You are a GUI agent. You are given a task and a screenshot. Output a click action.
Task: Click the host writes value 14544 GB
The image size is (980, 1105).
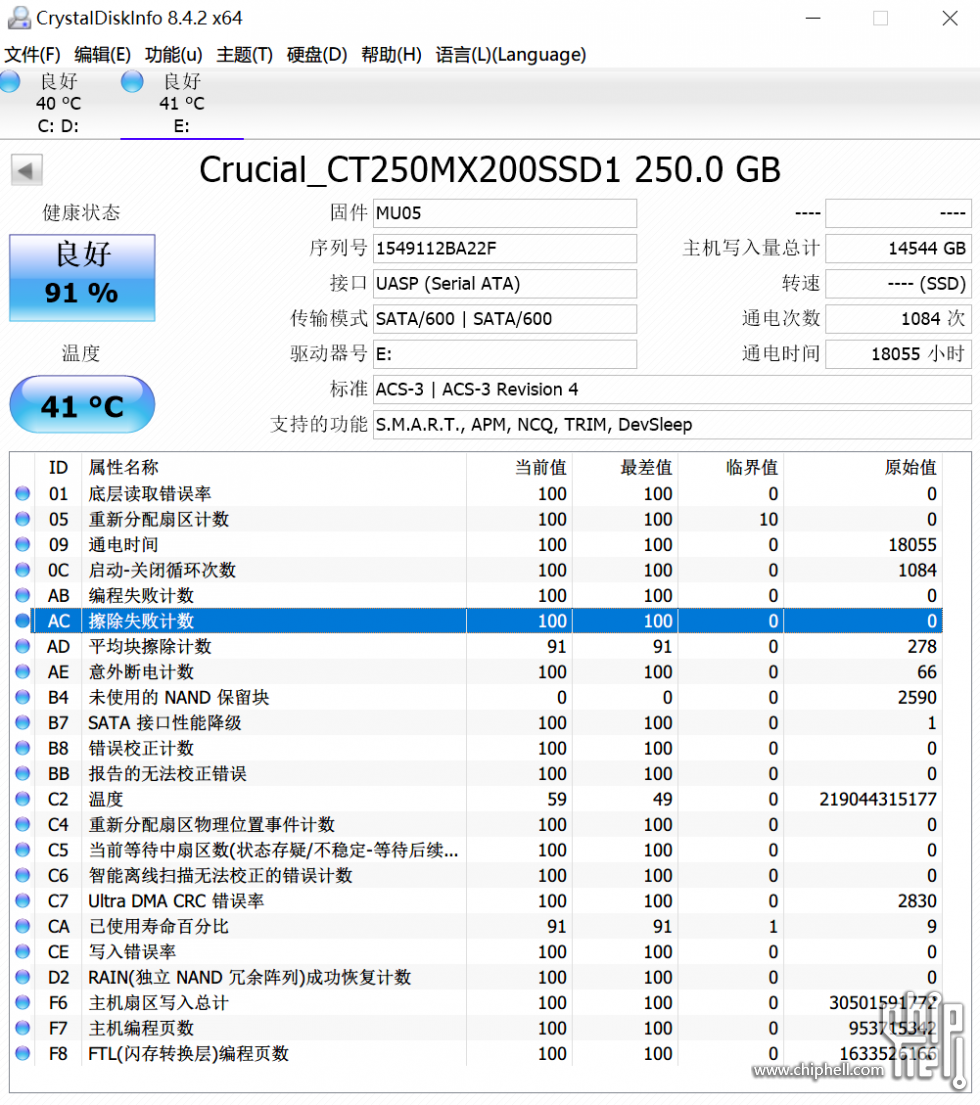point(898,248)
